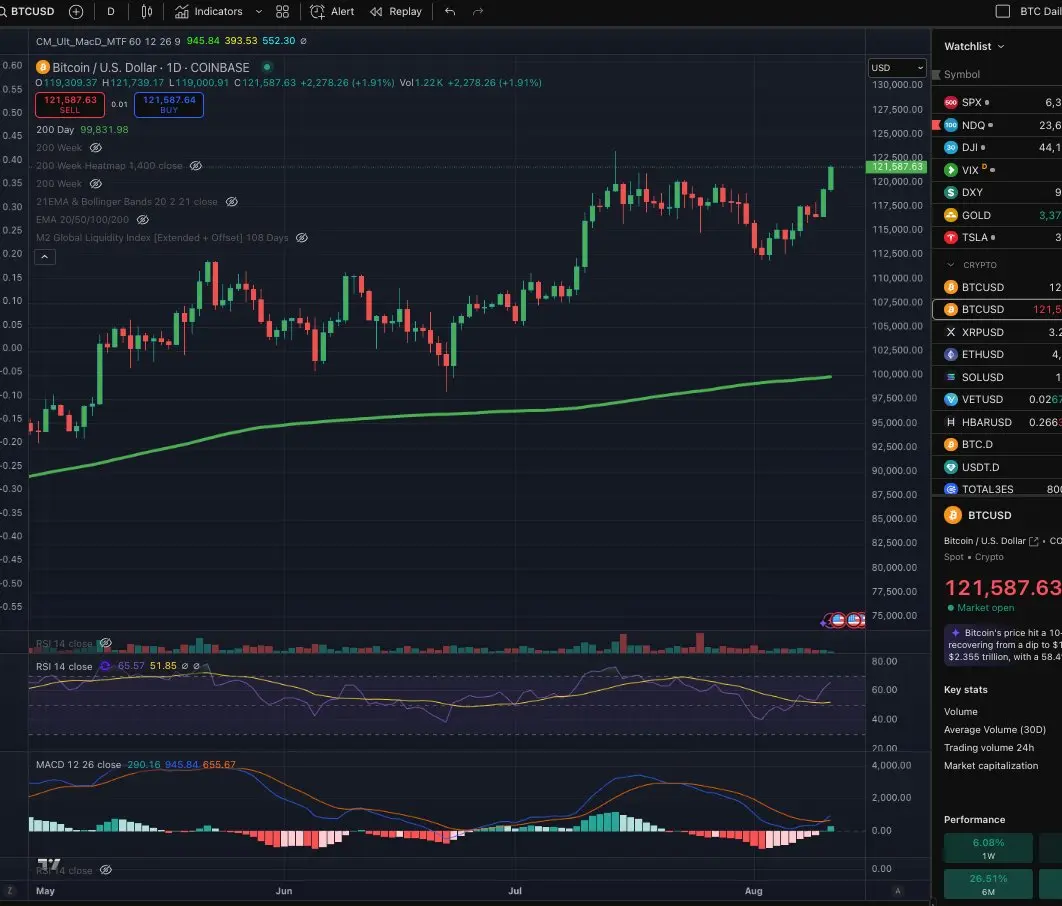Viewport: 1062px width, 906px height.
Task: Click the Symbol column header in watchlist
Action: pyautogui.click(x=962, y=74)
